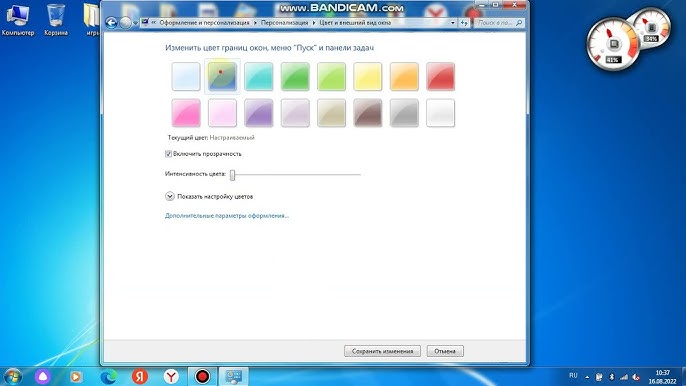Launch Yandex Browser 'Y' taskbar icon
The width and height of the screenshot is (686, 386).
pyautogui.click(x=172, y=376)
